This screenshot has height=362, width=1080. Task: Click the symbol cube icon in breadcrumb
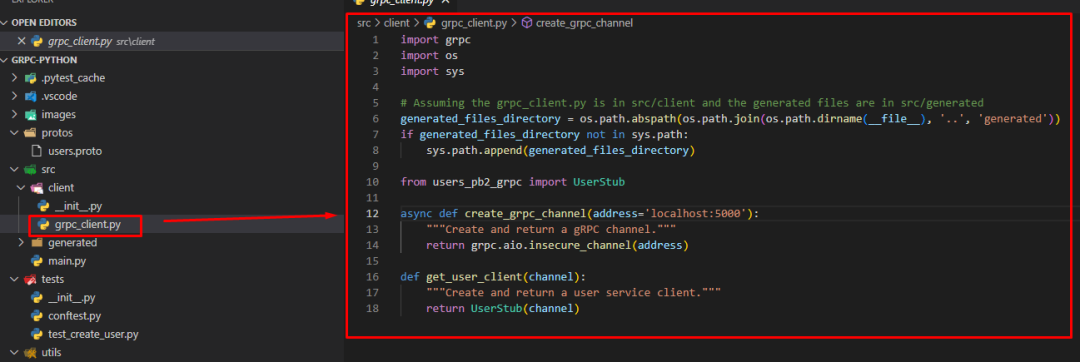[x=527, y=23]
